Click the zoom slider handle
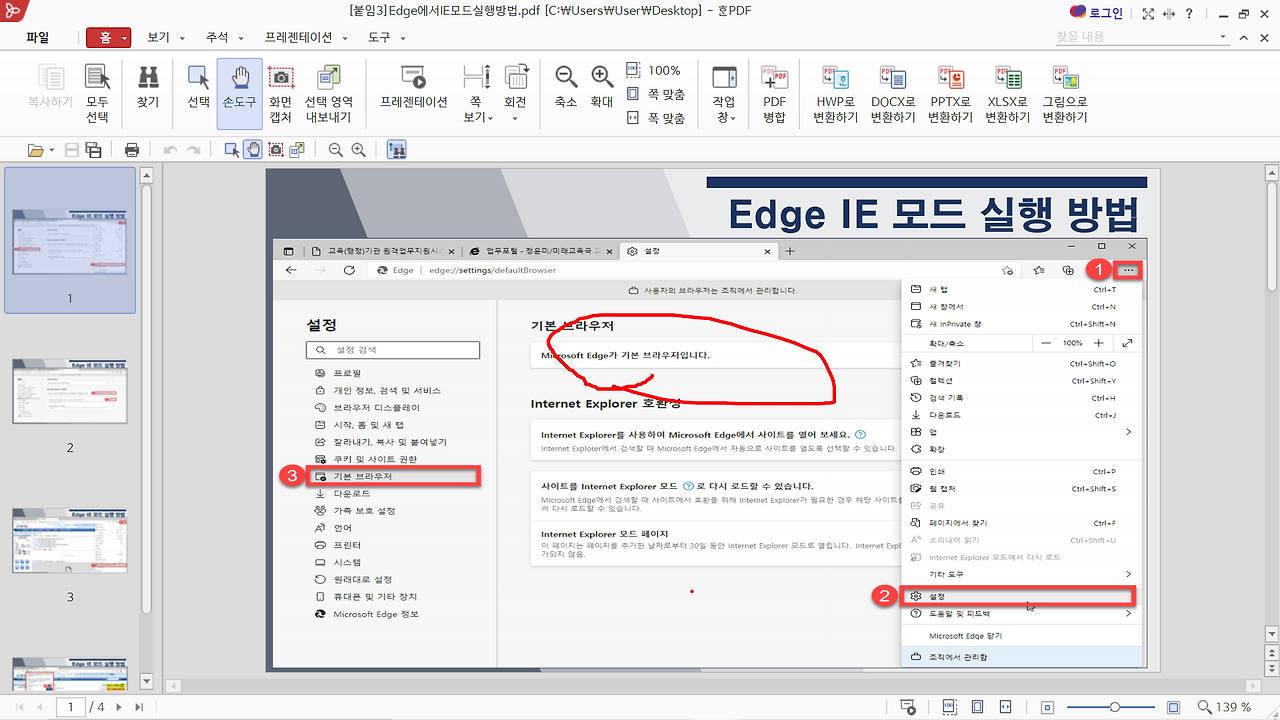Viewport: 1280px width, 720px height. (x=1115, y=707)
